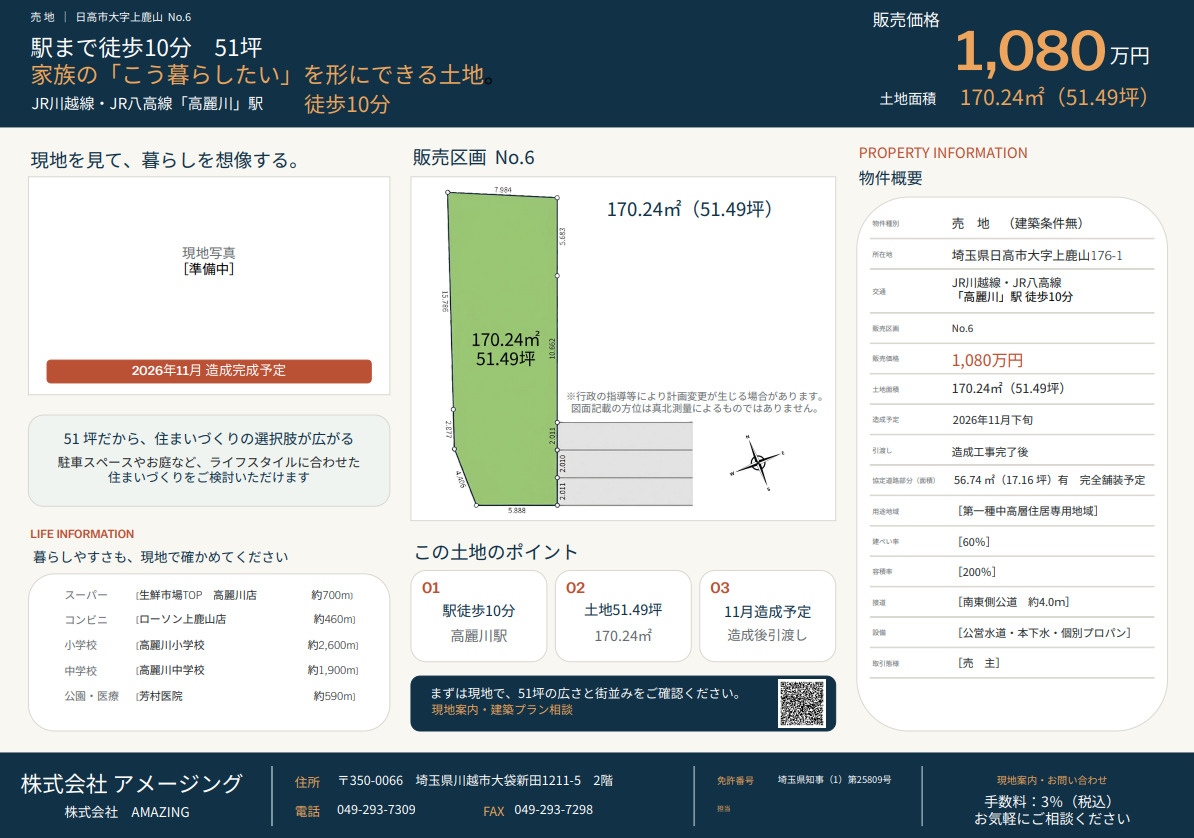Select the 第一種中高層住居専用地域 zoning value
Image resolution: width=1194 pixels, height=838 pixels.
1027,511
